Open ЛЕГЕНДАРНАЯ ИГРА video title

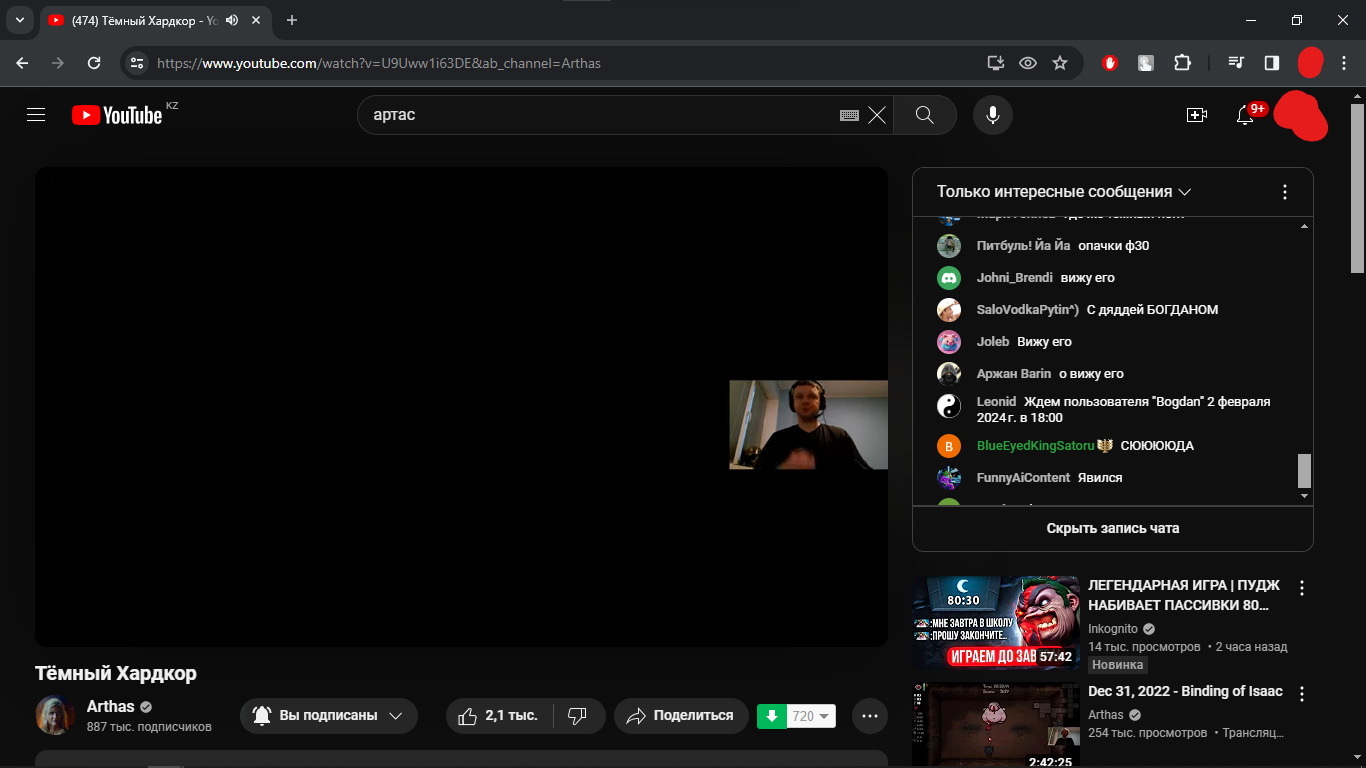pos(1185,595)
